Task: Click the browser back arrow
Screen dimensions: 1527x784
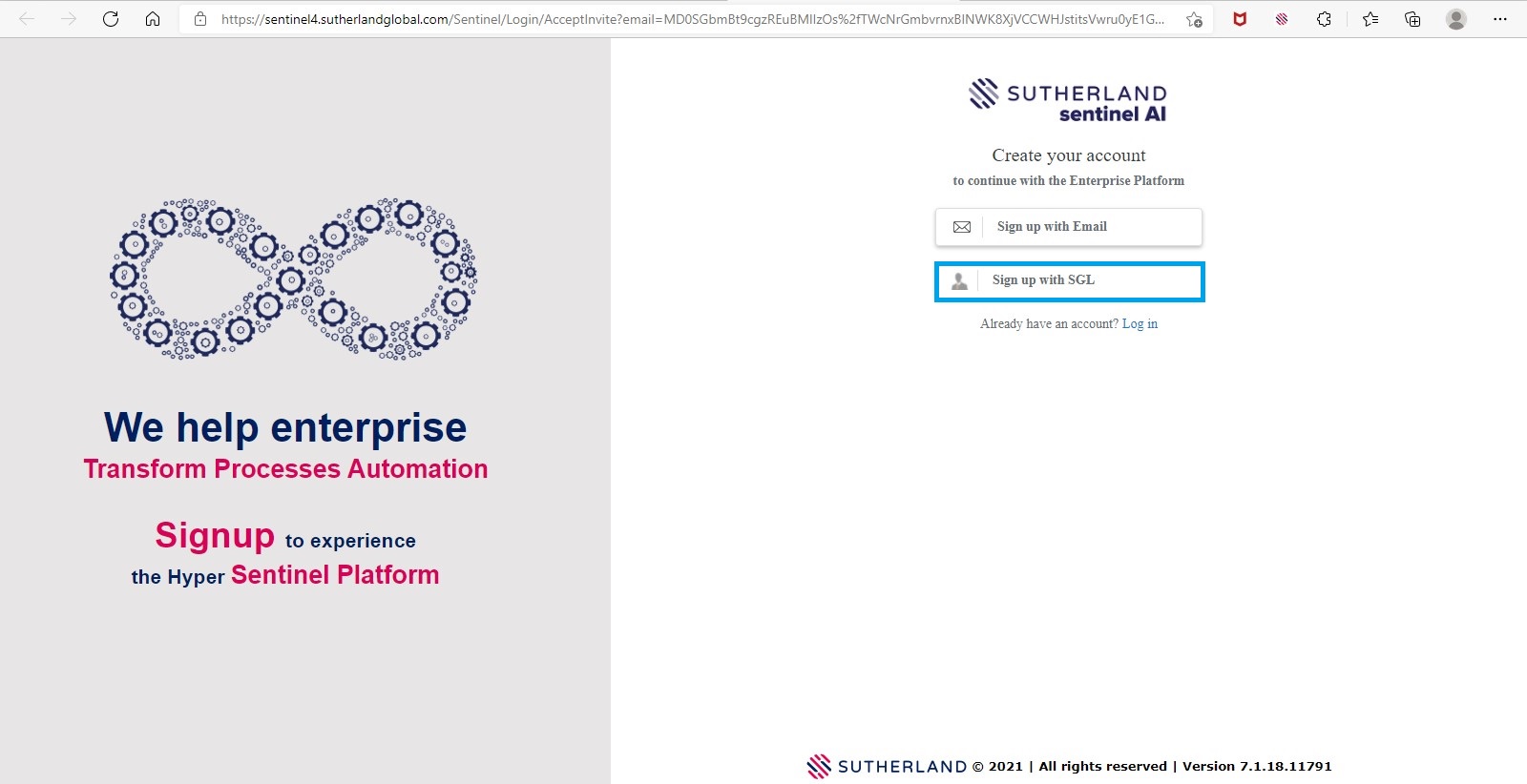Action: 27,19
